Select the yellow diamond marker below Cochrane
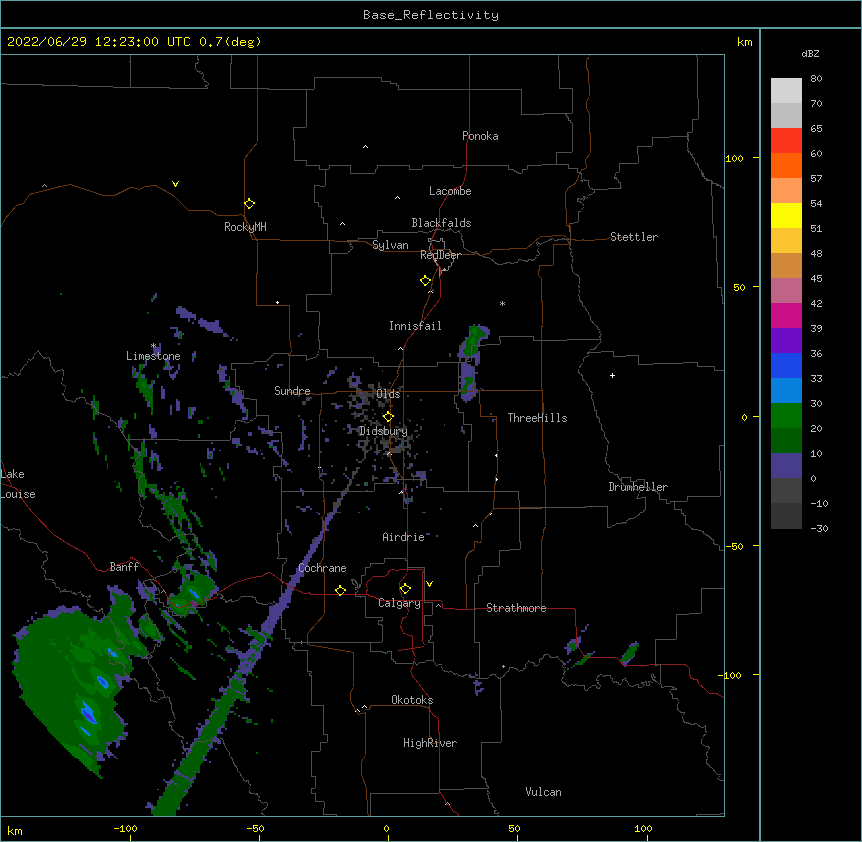 pos(340,590)
